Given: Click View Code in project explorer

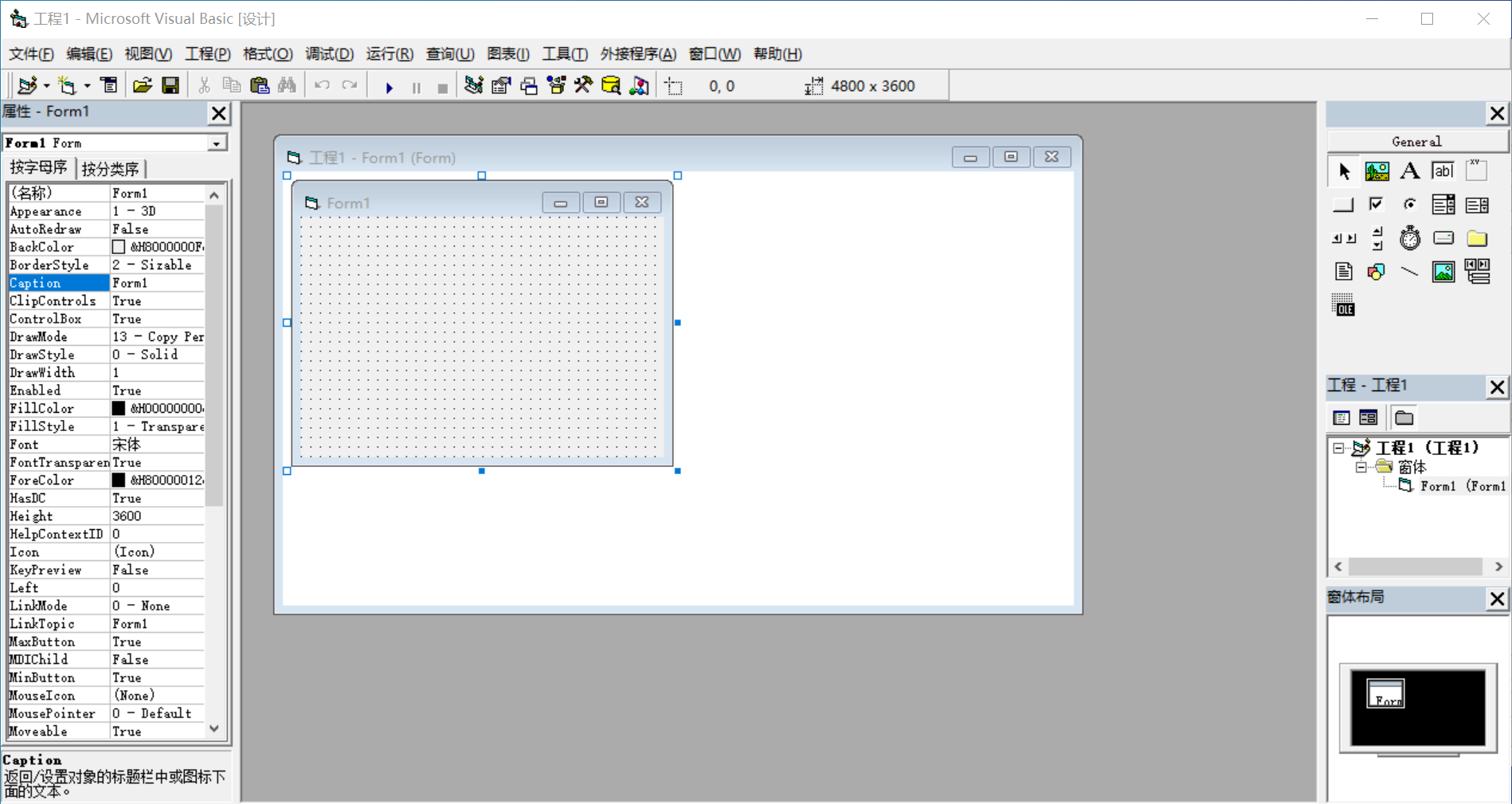Looking at the screenshot, I should tap(1342, 418).
